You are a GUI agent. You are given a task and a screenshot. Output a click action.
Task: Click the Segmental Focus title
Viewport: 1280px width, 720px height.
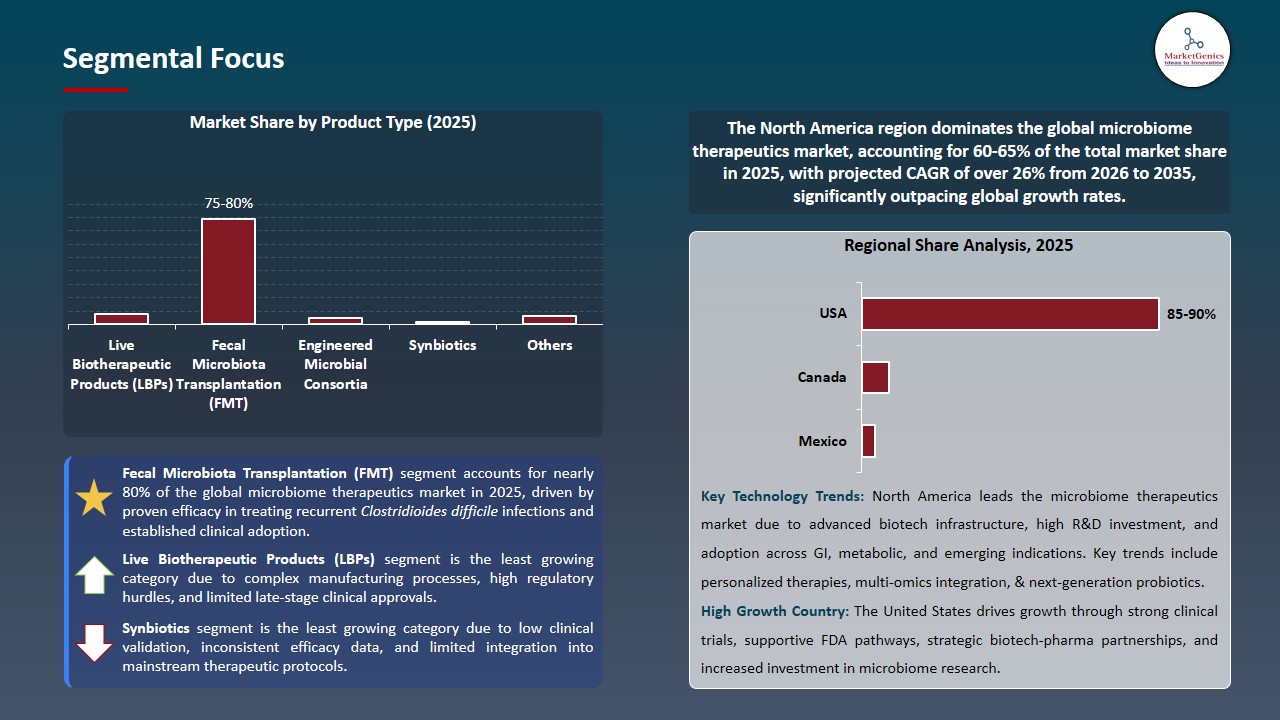[x=173, y=59]
